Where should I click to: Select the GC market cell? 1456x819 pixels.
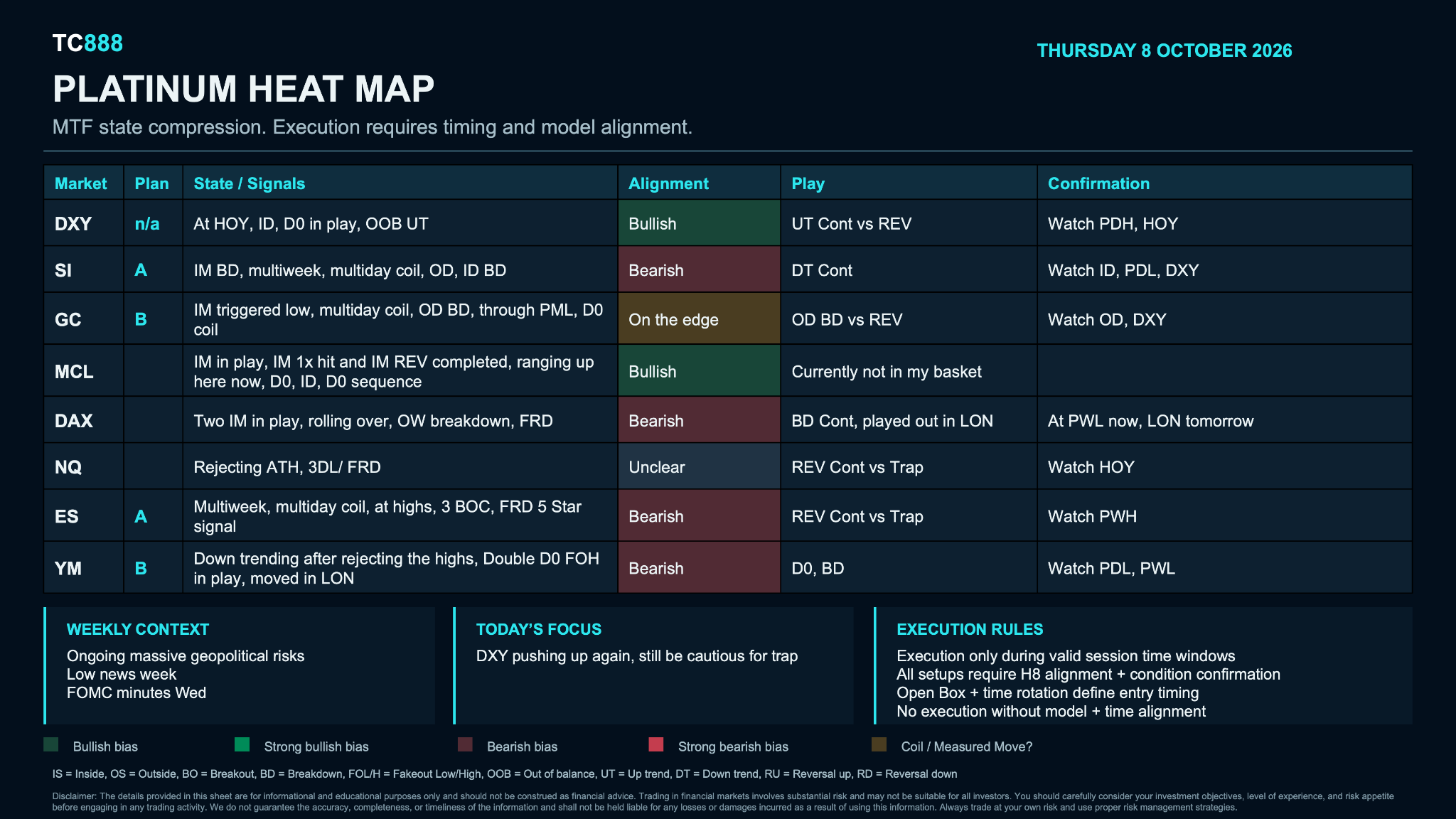pos(84,319)
